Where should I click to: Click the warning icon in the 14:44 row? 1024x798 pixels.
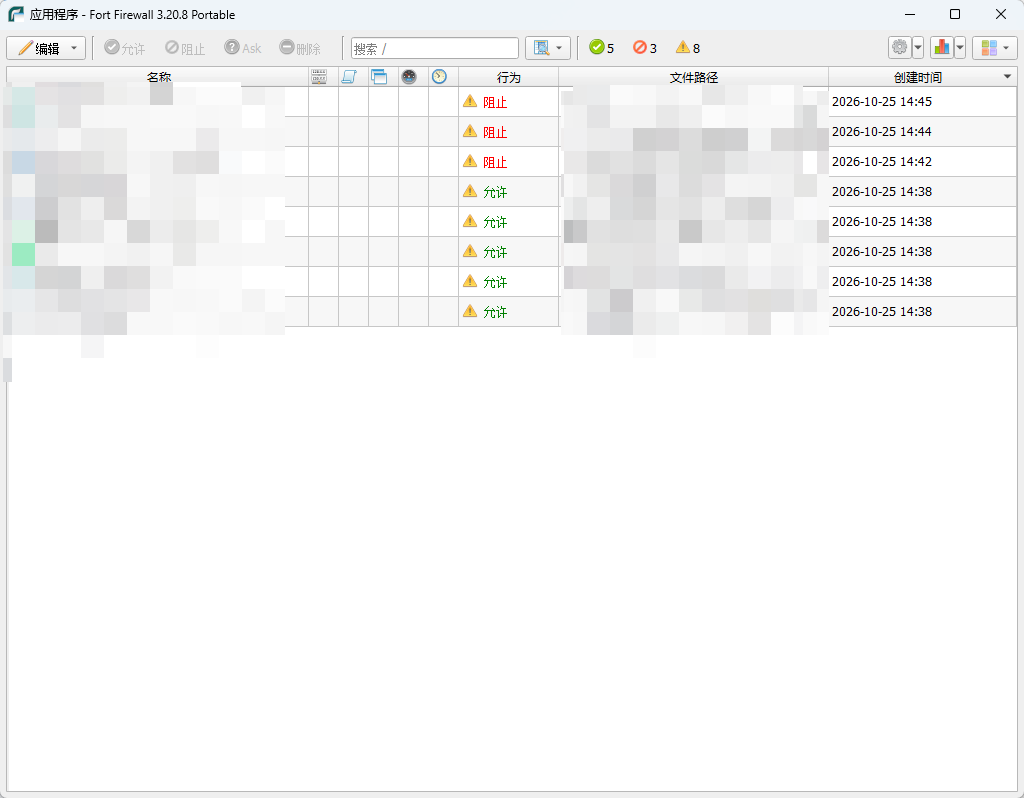470,131
